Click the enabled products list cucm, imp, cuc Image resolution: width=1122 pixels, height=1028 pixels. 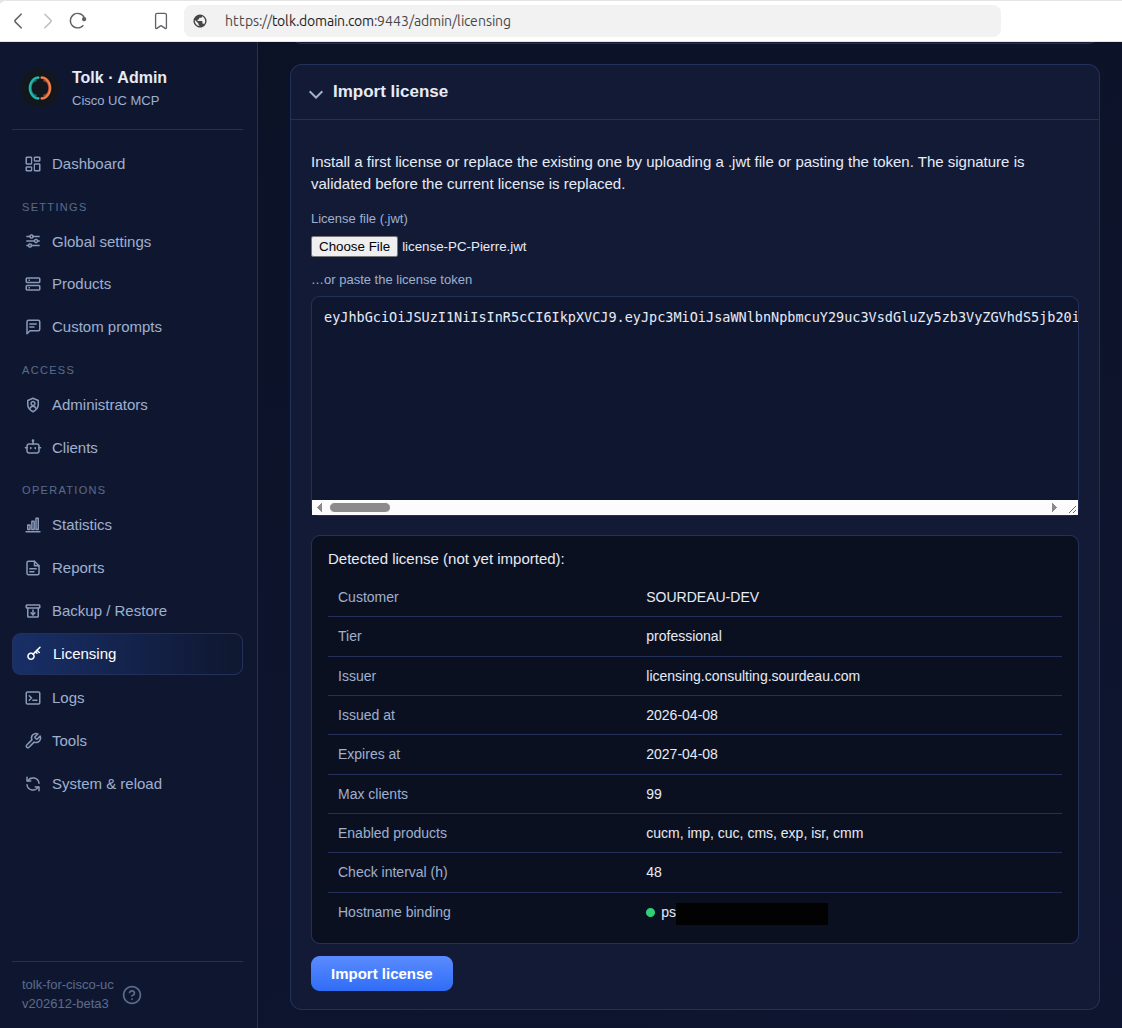pos(754,833)
